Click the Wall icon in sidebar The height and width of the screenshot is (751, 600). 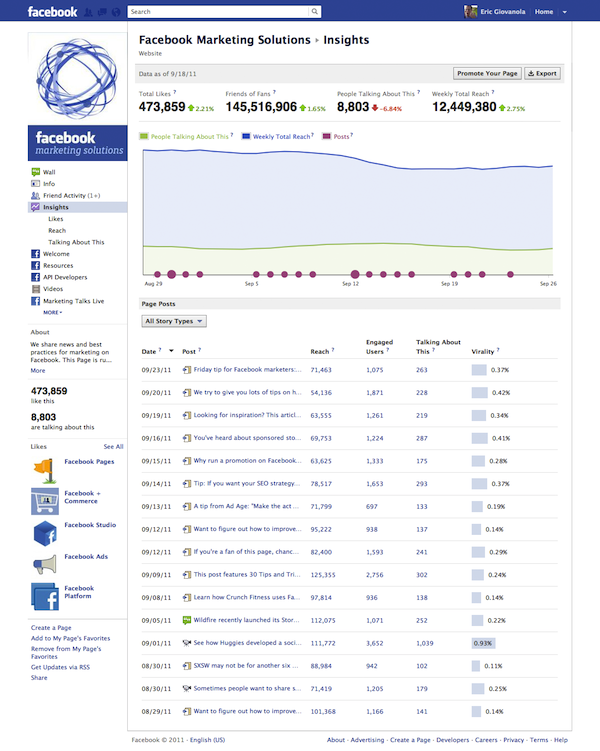pos(35,172)
